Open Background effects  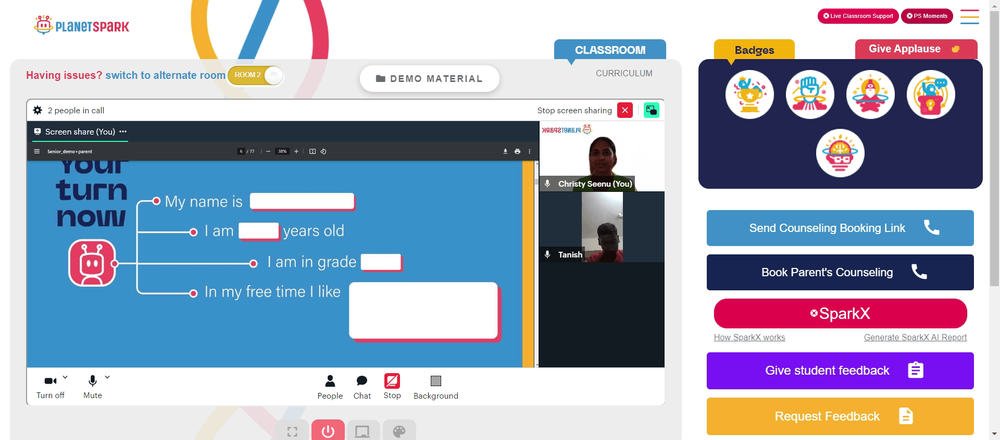(x=436, y=387)
